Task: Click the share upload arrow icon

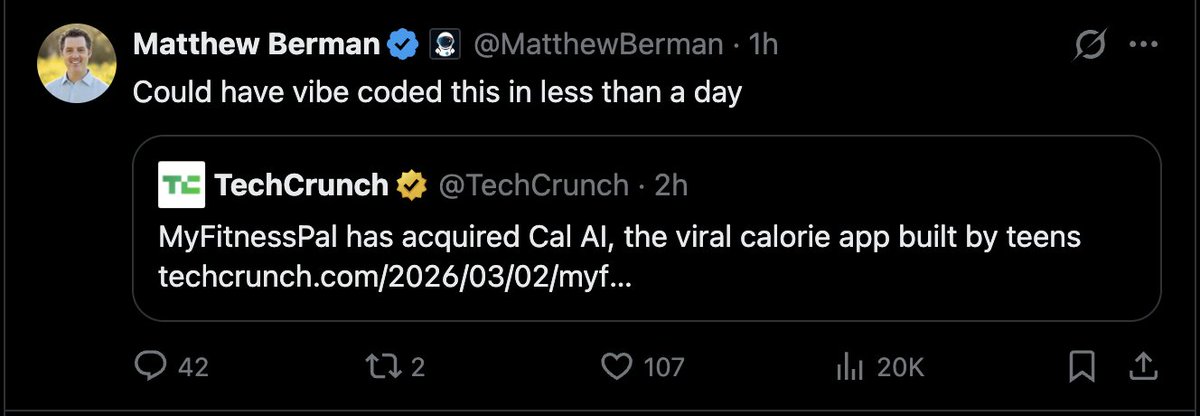Action: [x=1142, y=368]
